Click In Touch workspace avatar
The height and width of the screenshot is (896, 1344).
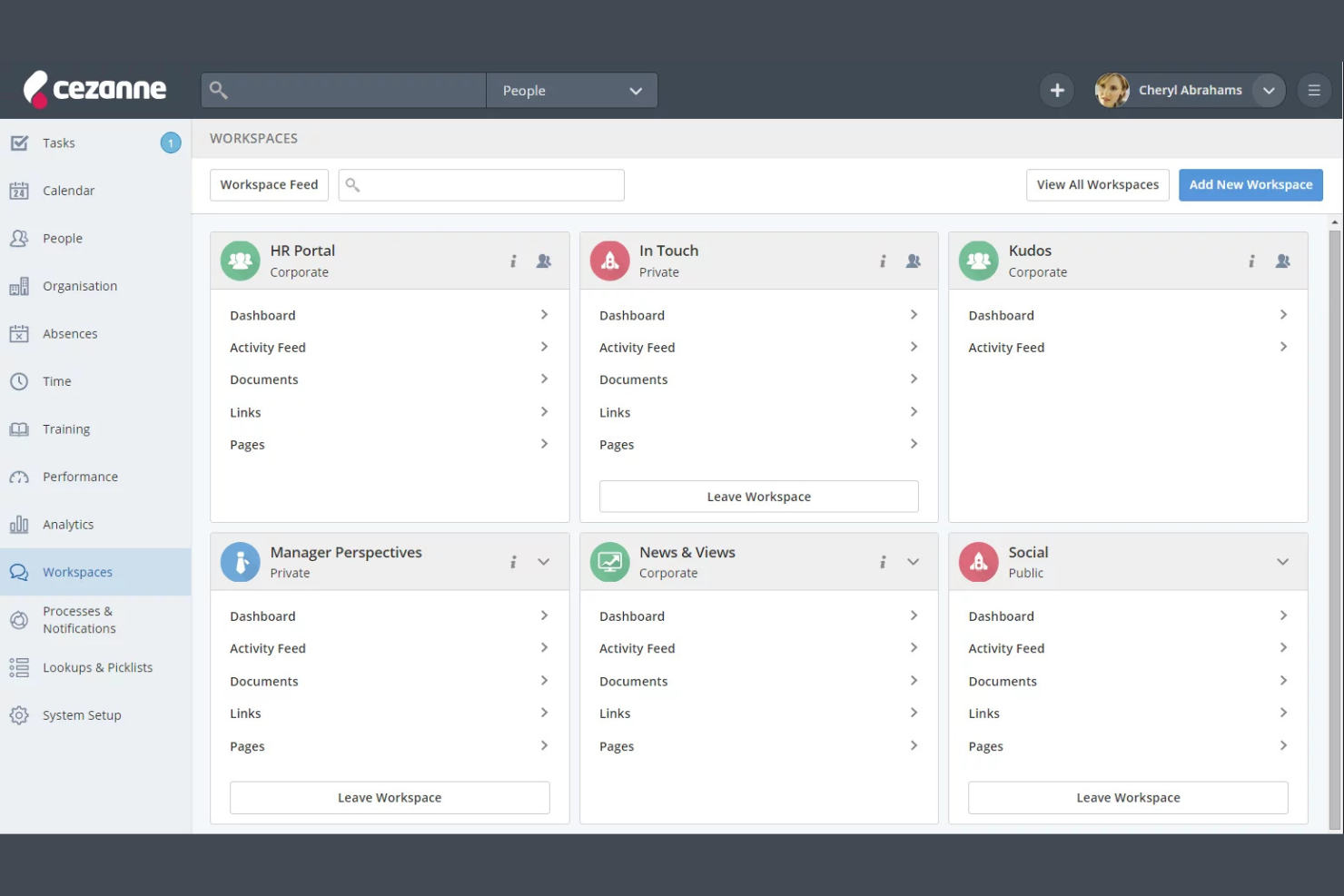(610, 261)
